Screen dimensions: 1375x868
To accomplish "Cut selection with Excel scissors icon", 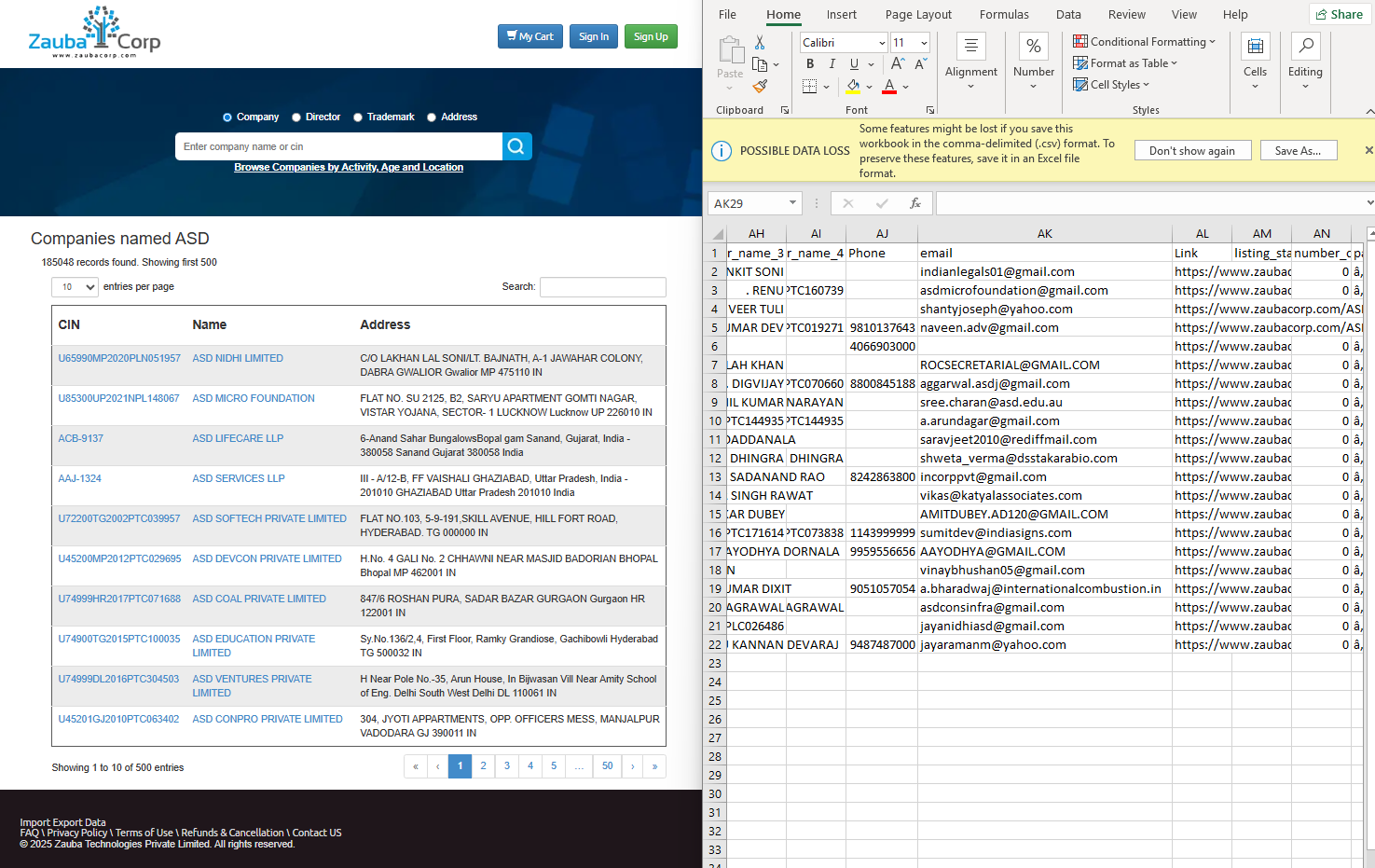I will [x=760, y=43].
